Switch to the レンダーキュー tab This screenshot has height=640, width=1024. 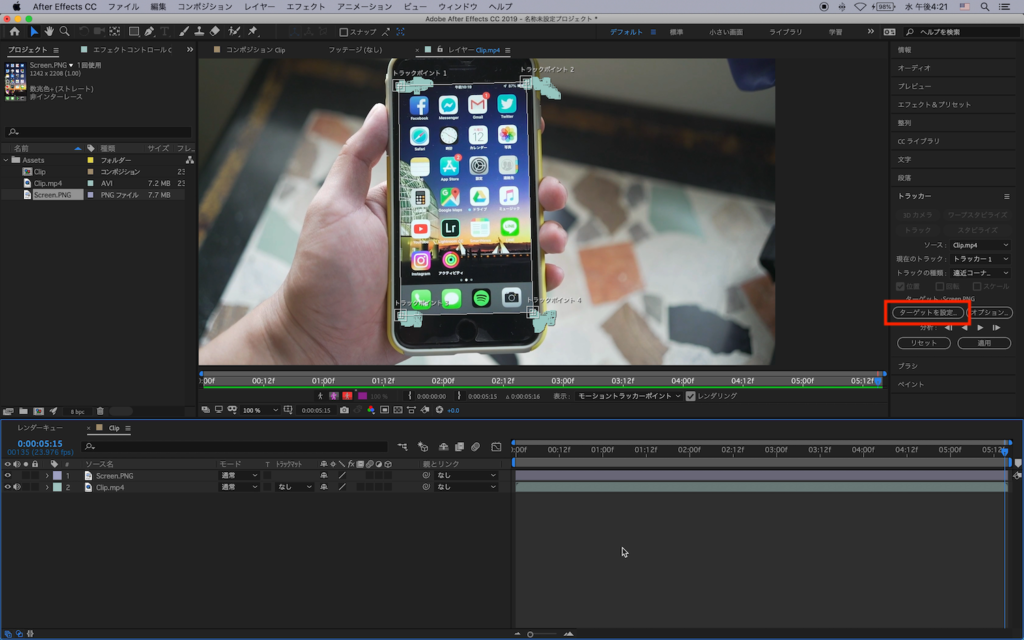pos(40,428)
